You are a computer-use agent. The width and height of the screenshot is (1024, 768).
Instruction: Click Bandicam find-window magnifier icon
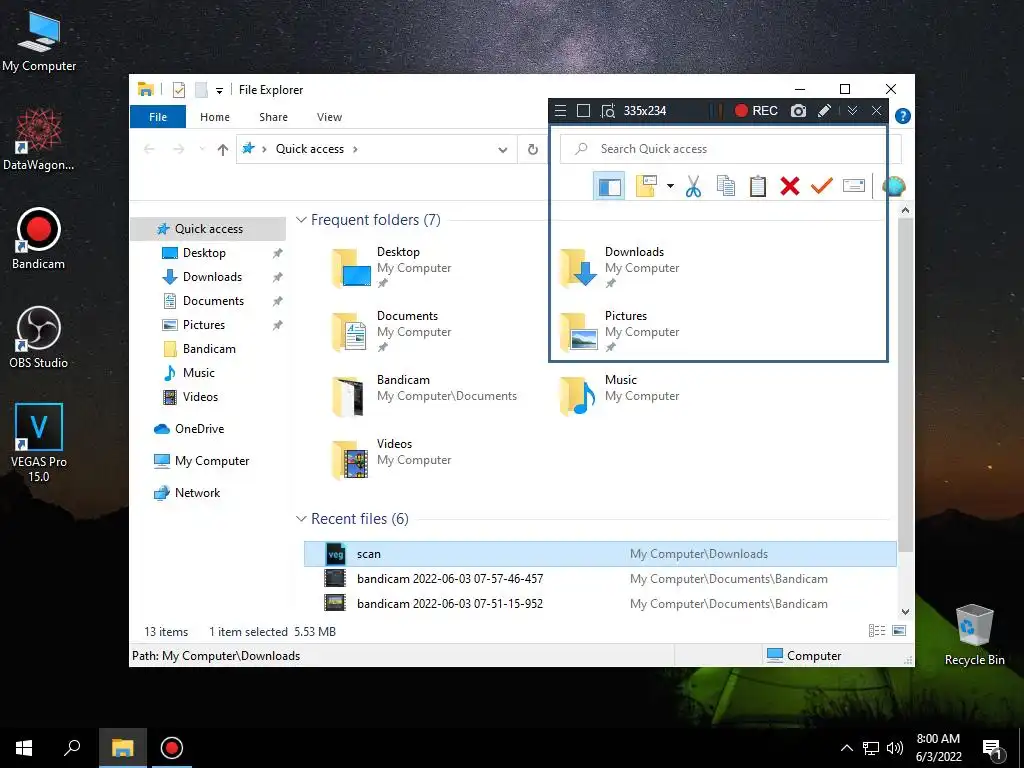pyautogui.click(x=608, y=111)
